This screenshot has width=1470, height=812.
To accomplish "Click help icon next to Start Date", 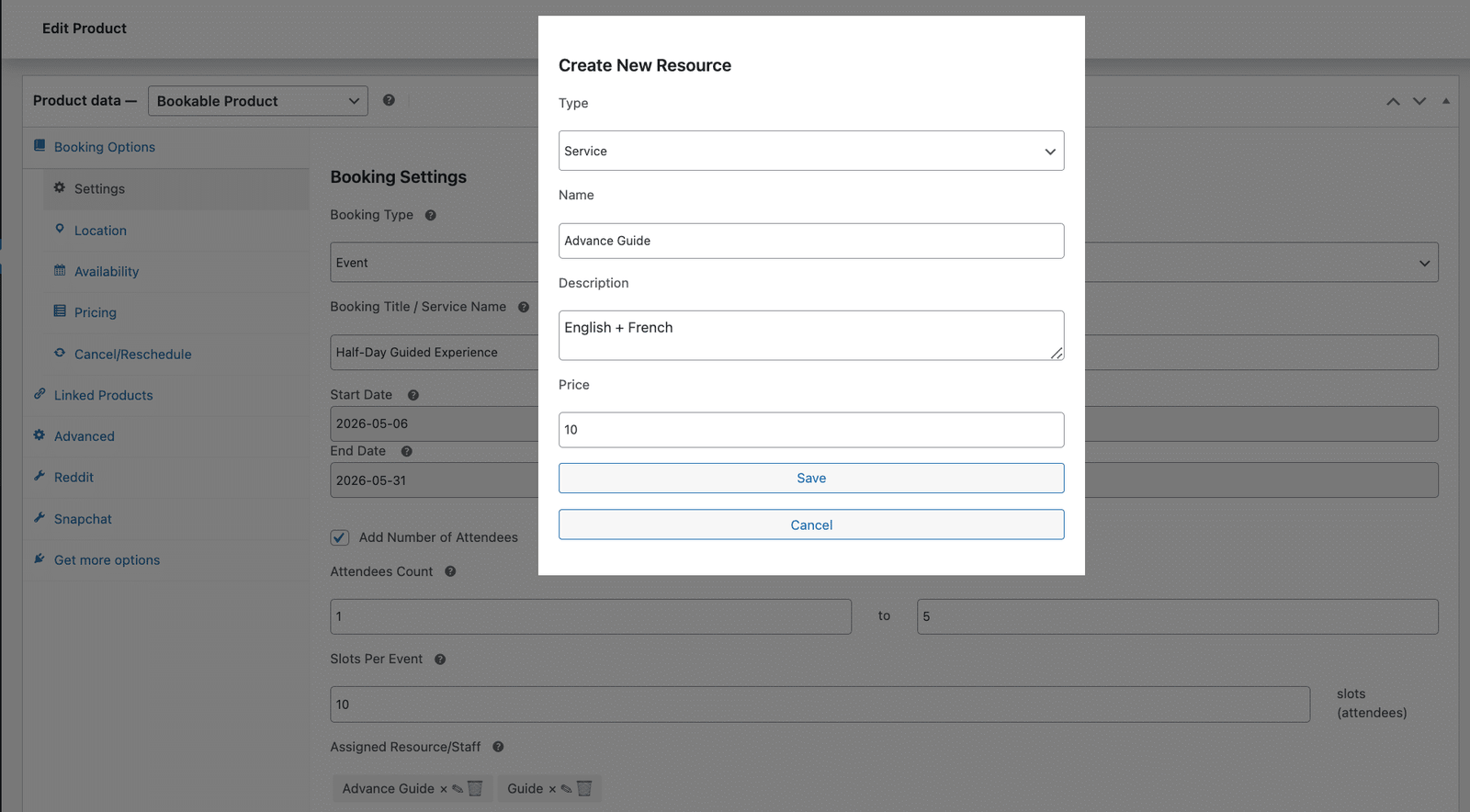I will [413, 396].
